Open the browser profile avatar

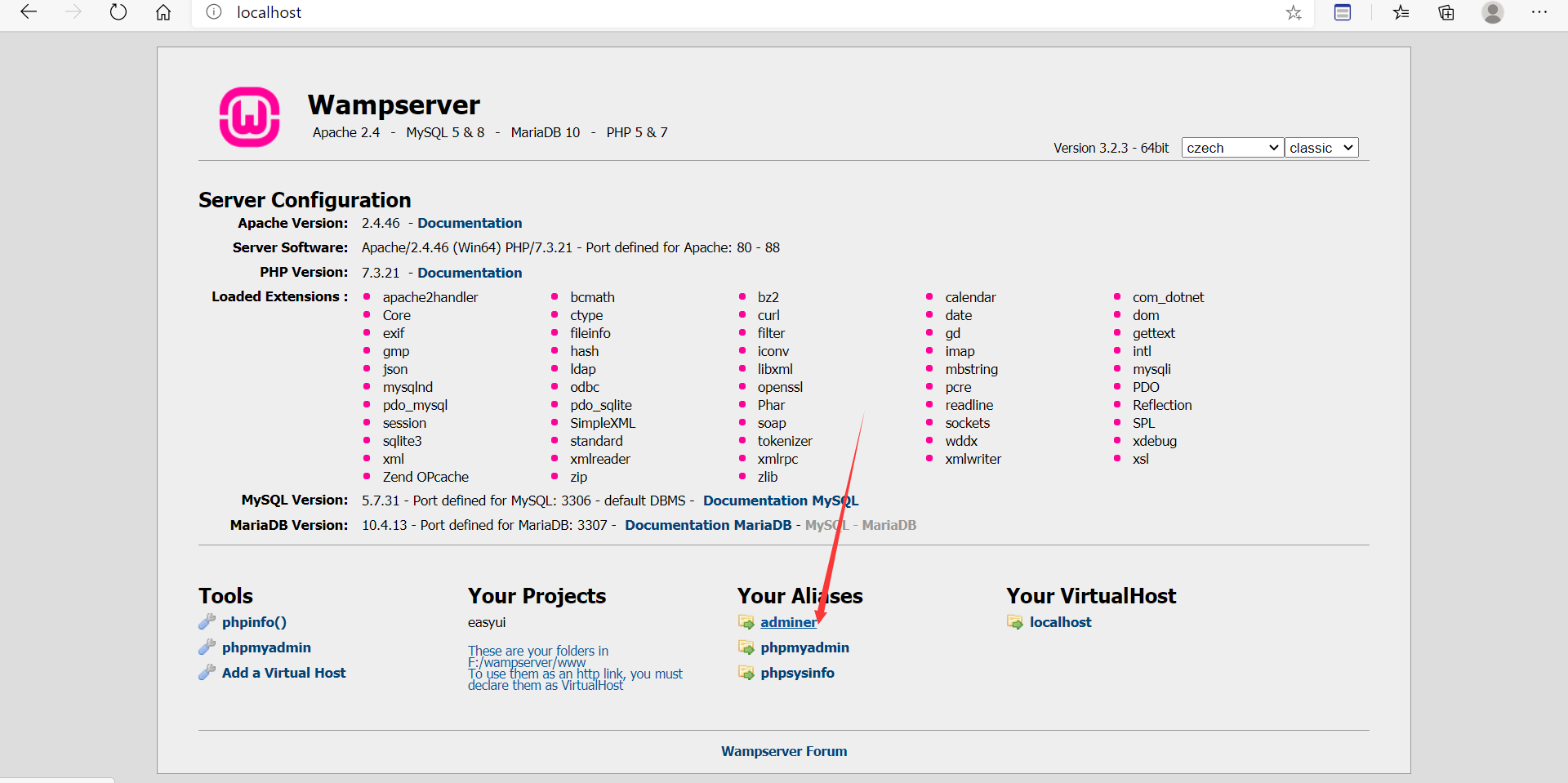(x=1493, y=12)
